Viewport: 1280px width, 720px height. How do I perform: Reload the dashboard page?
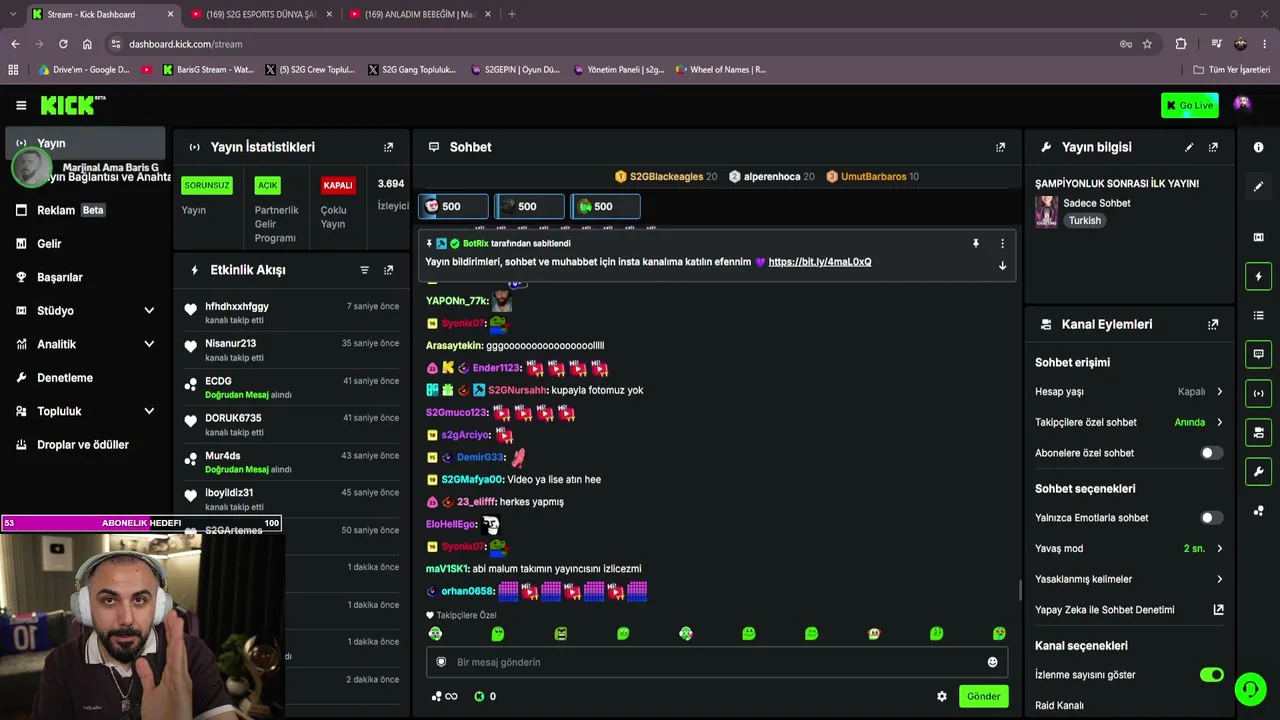[x=63, y=44]
